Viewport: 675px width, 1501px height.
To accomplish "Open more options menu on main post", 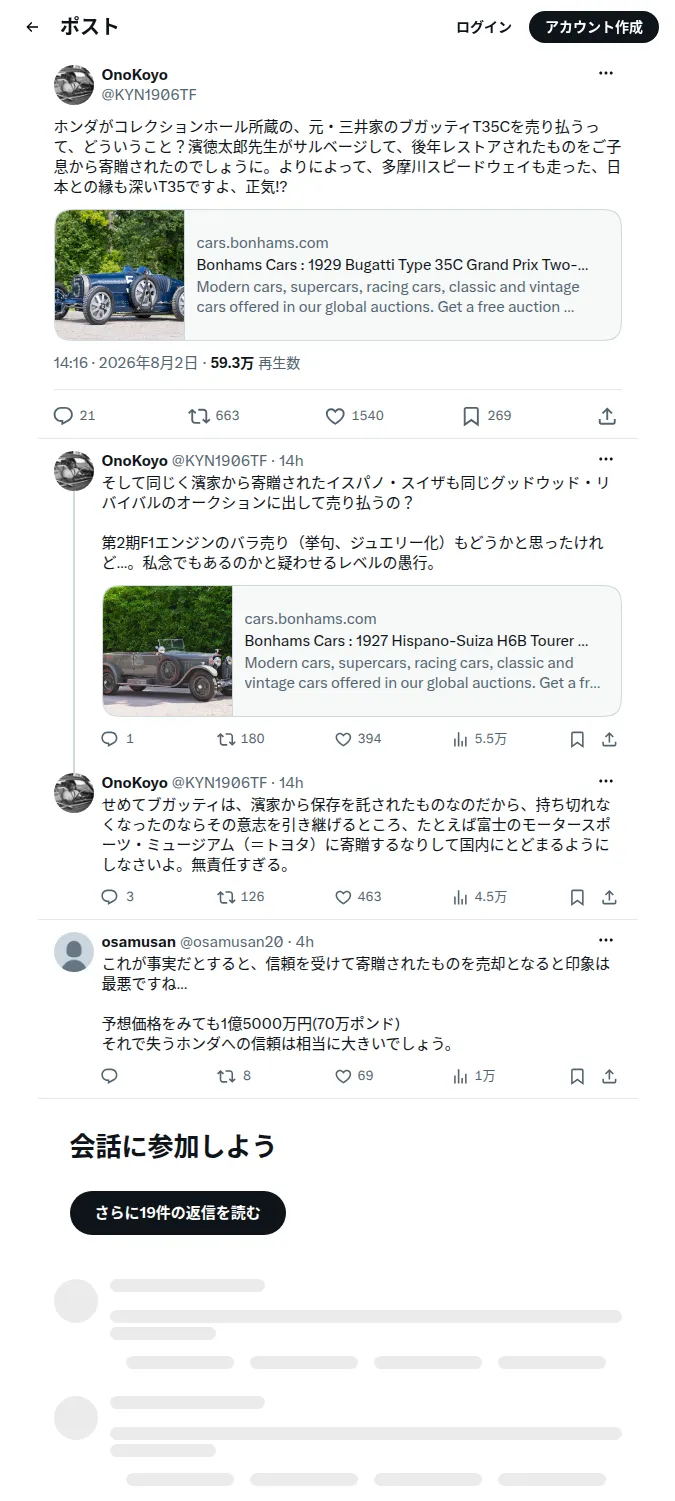I will tap(606, 73).
